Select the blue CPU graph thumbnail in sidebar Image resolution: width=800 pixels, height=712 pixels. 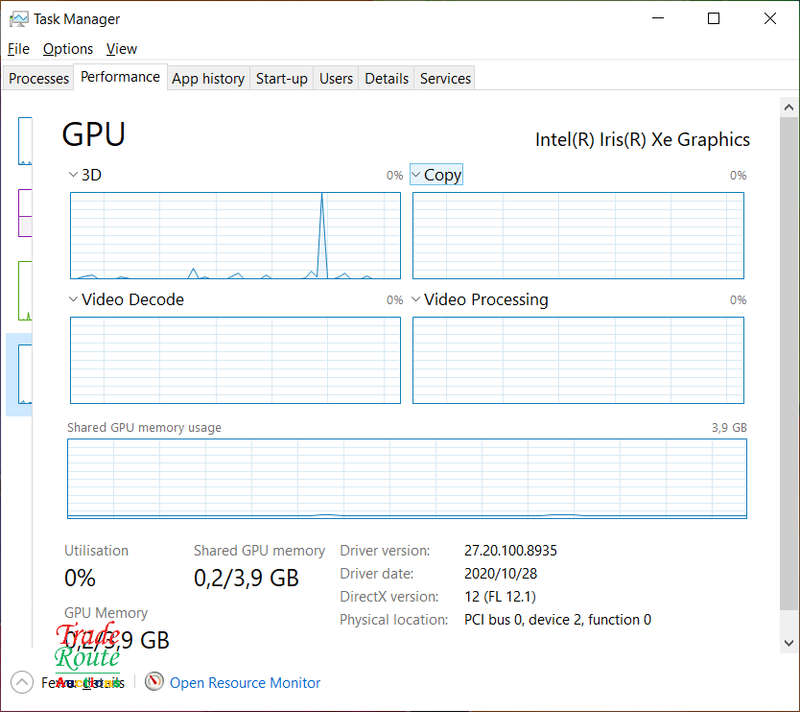[x=25, y=141]
